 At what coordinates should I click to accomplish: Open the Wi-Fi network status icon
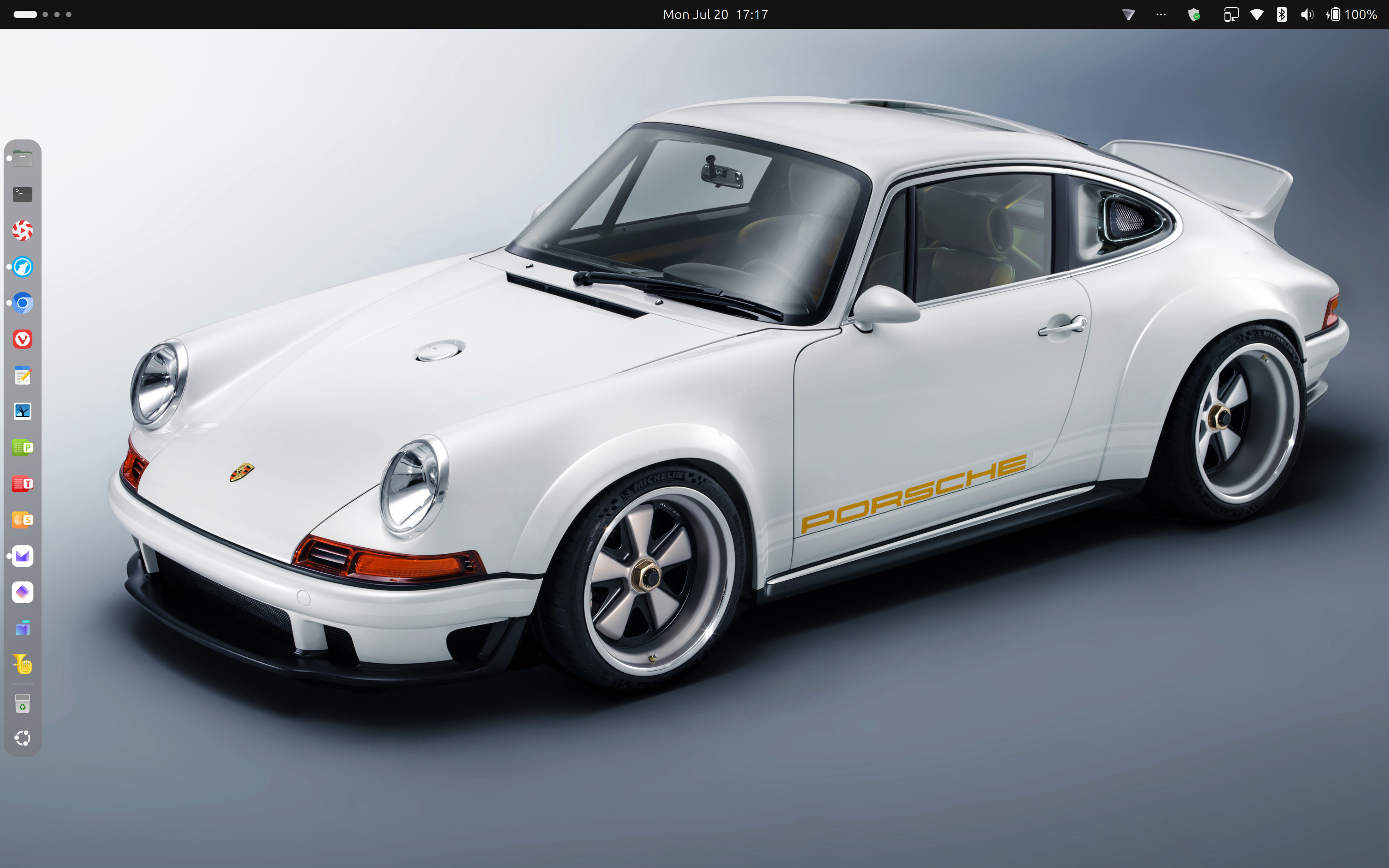point(1257,14)
